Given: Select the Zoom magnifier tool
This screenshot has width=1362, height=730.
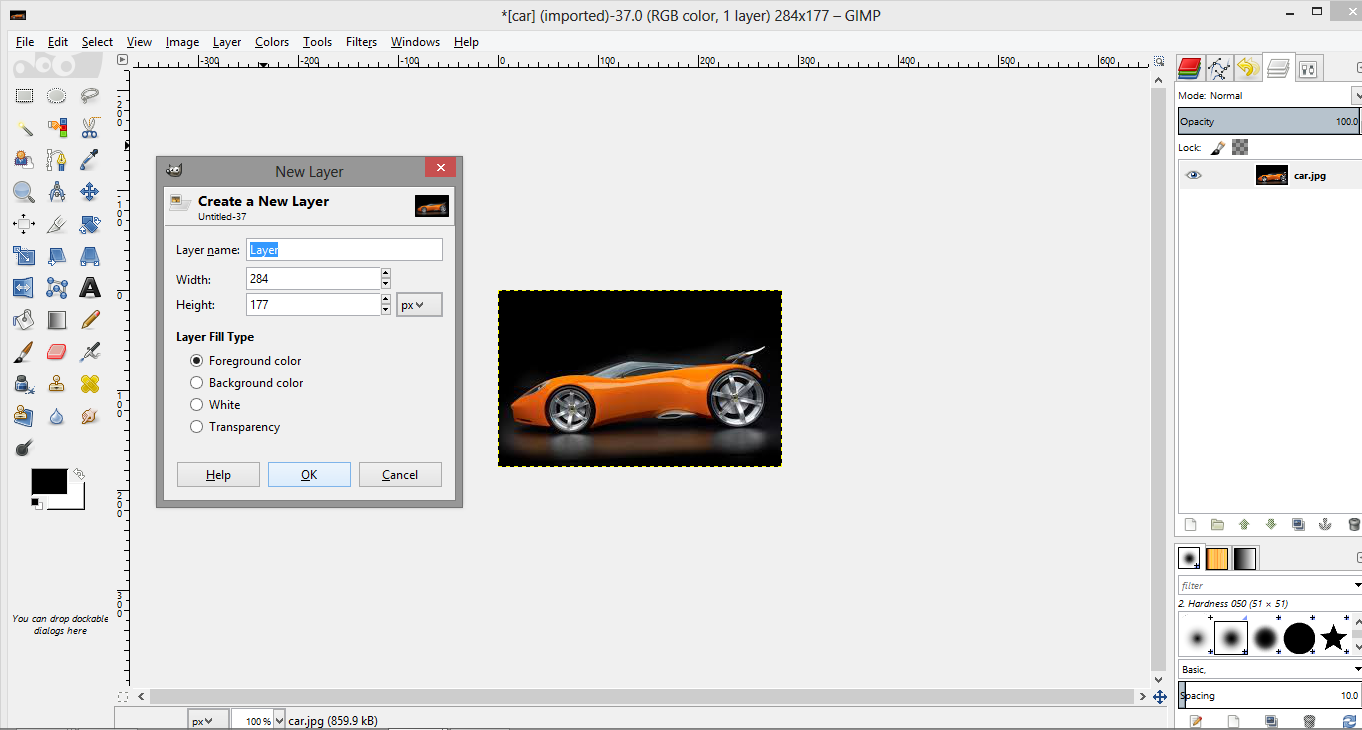Looking at the screenshot, I should point(24,192).
